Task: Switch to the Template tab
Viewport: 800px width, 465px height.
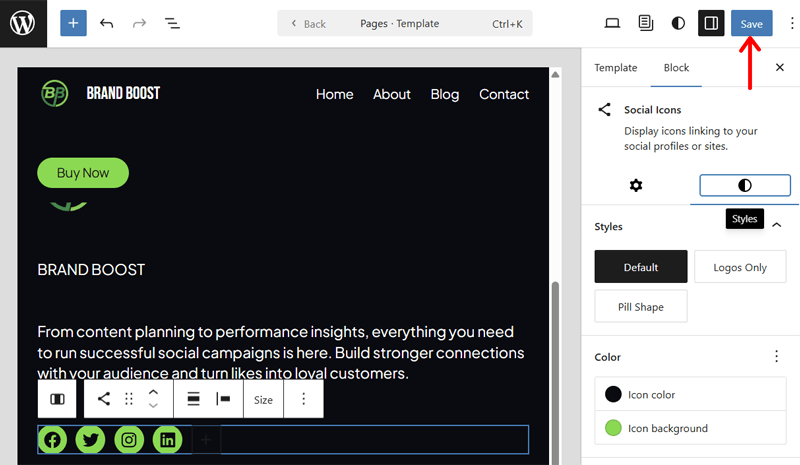Action: tap(616, 68)
